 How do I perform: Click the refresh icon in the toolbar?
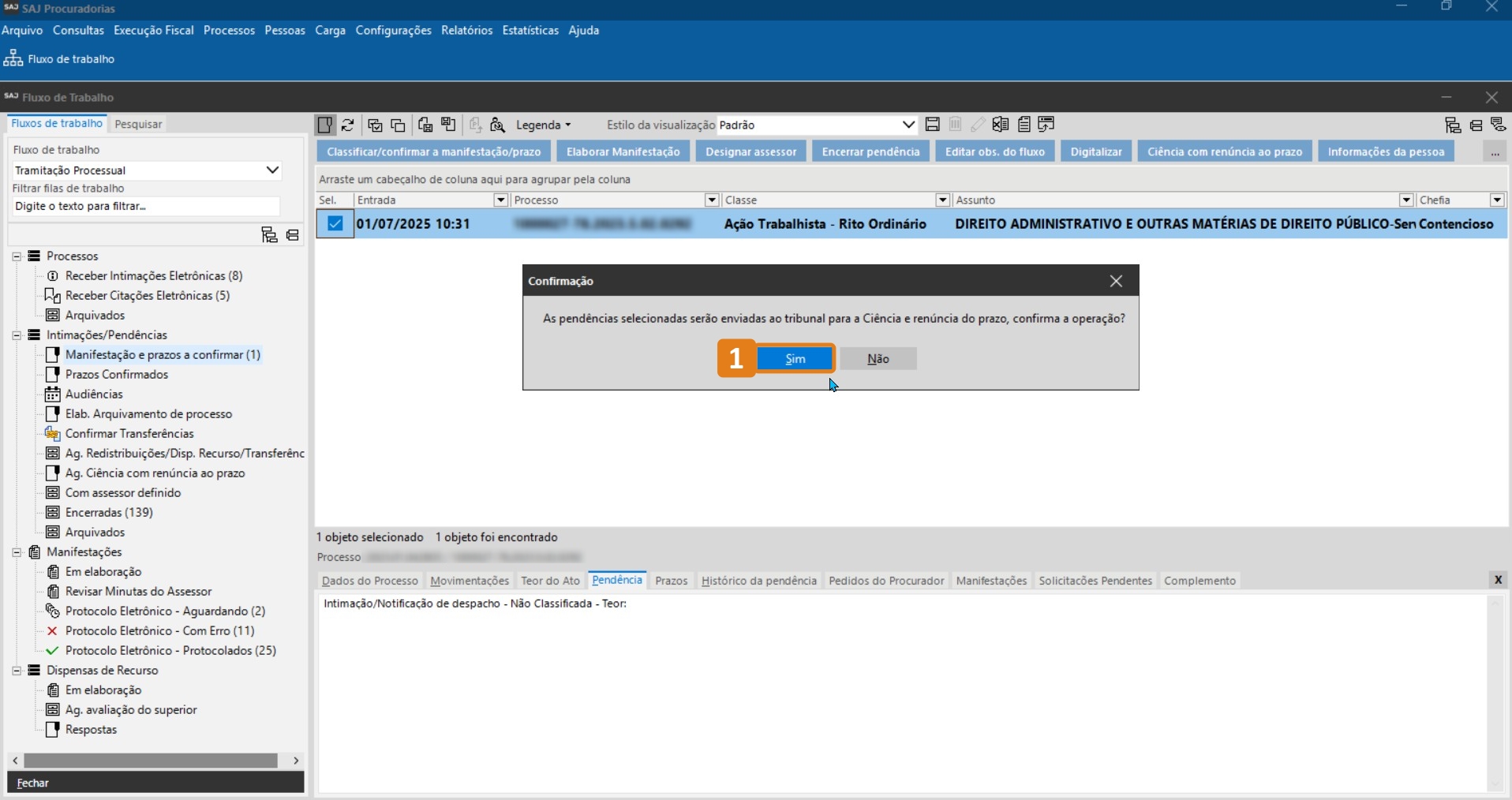click(x=348, y=125)
